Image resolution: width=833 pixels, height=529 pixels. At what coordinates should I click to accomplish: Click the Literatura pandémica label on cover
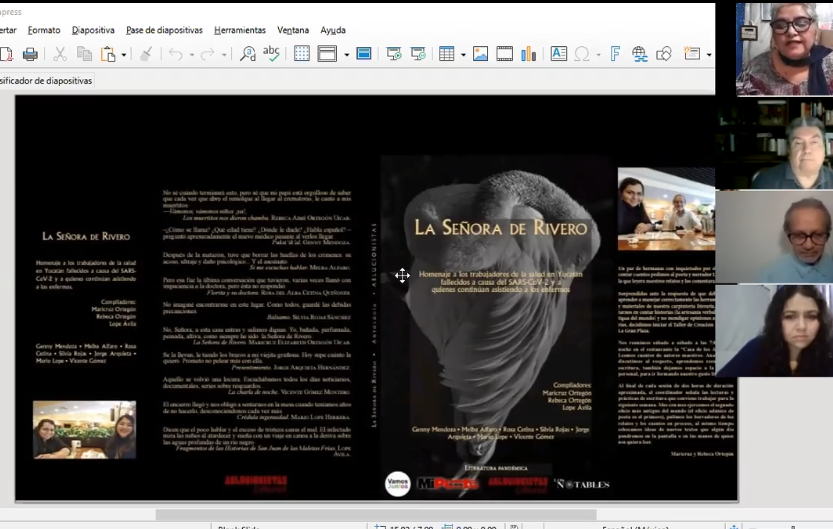[496, 468]
